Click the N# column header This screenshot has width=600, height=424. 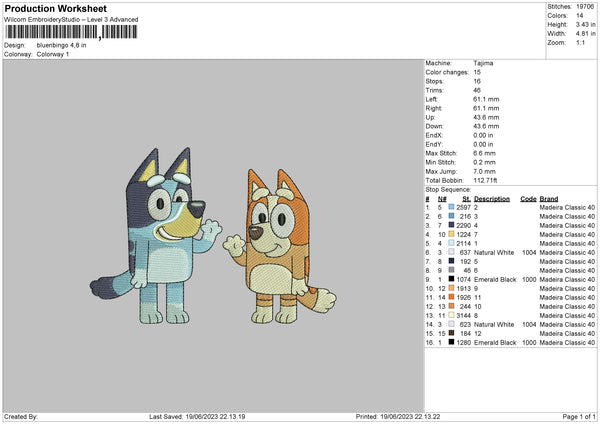(442, 199)
